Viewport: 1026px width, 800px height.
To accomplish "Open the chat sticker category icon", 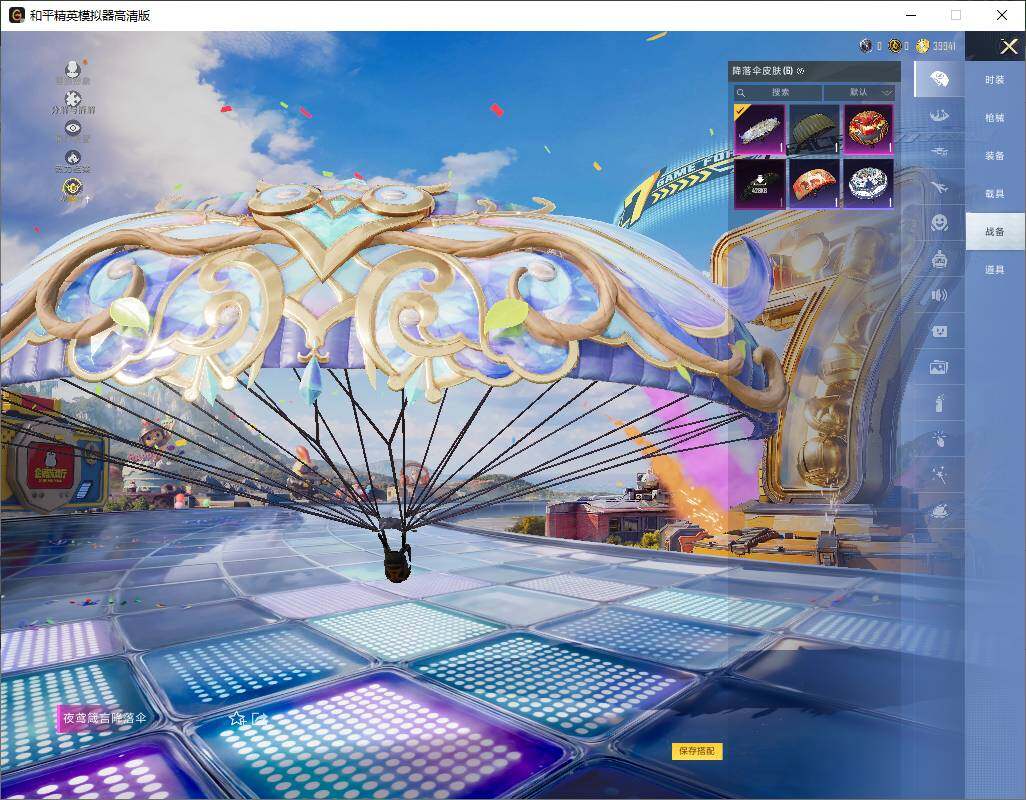I will (939, 332).
